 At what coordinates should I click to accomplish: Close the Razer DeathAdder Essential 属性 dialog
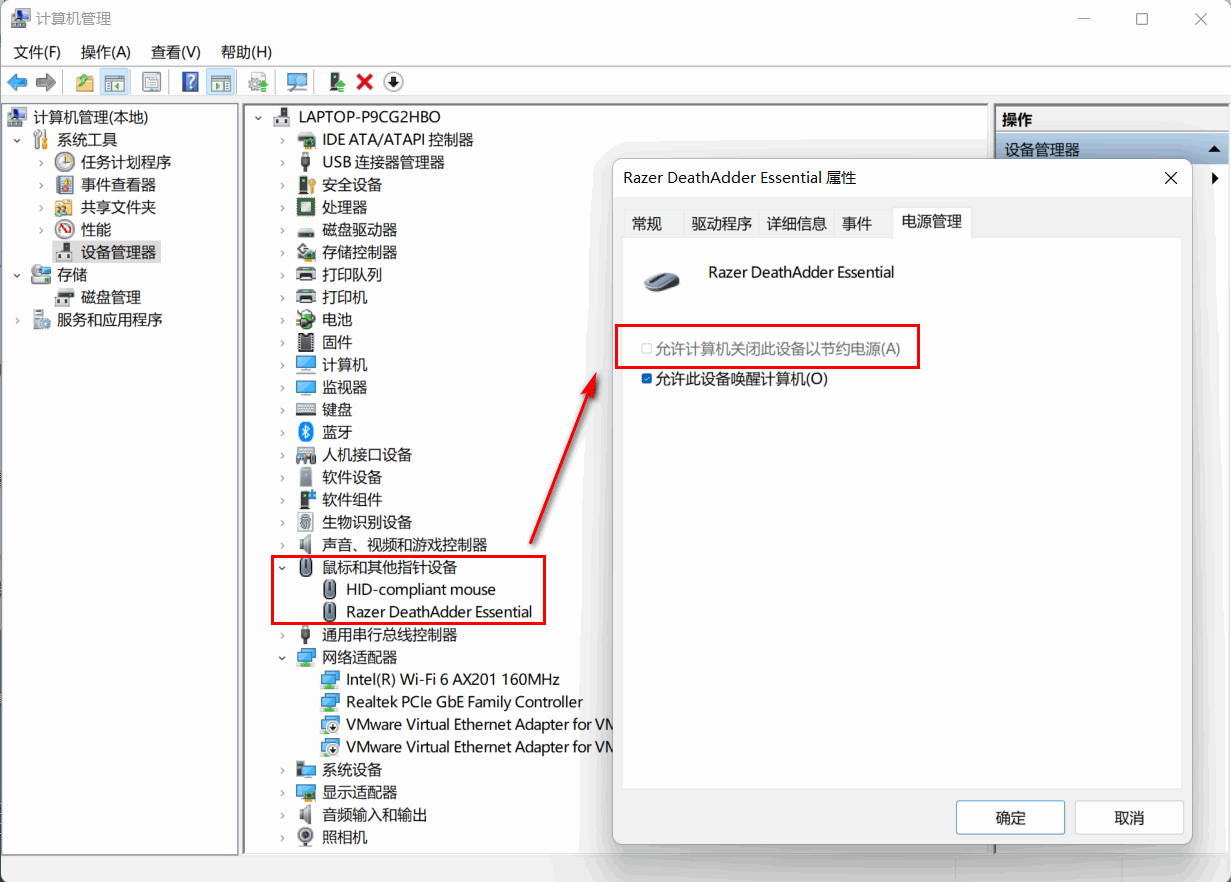point(1170,178)
